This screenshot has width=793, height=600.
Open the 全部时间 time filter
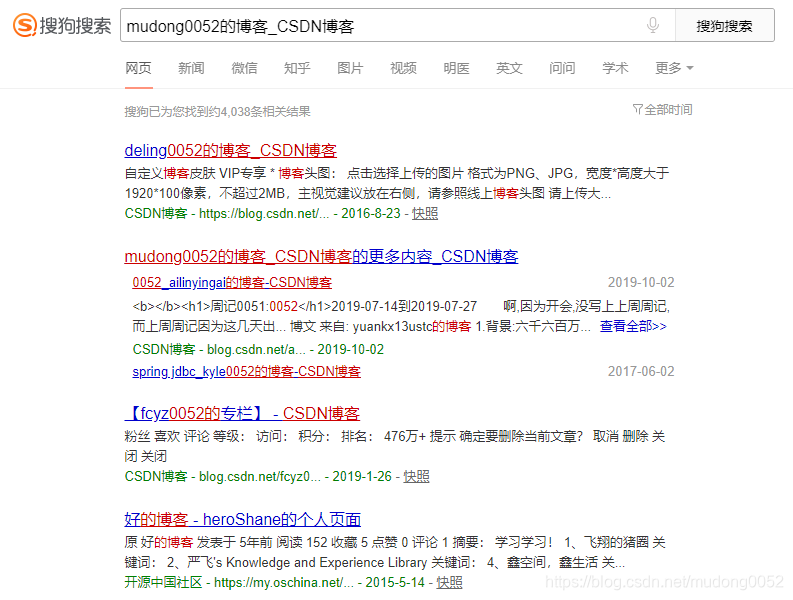pos(663,109)
